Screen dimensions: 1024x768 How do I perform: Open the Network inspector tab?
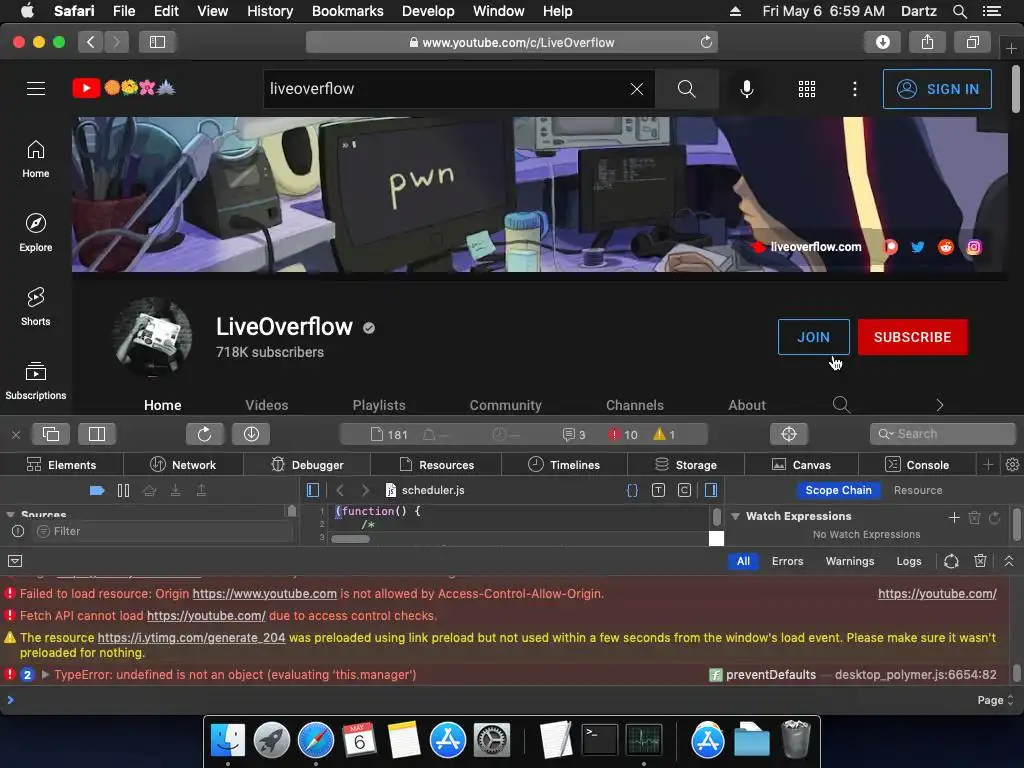point(183,465)
